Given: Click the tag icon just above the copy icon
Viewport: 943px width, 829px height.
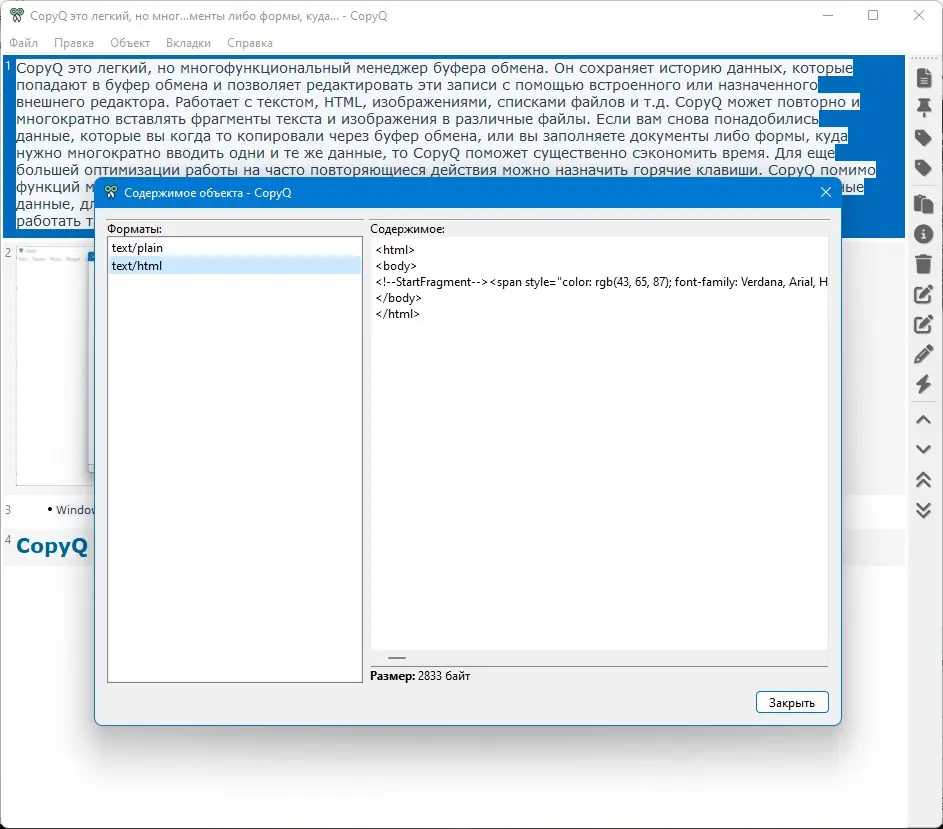Looking at the screenshot, I should 924,168.
